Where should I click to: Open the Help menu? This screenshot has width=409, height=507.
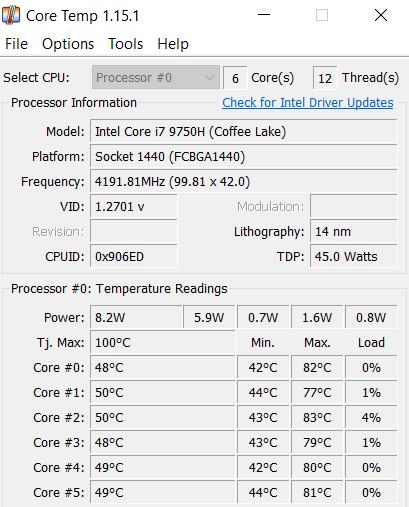click(x=173, y=44)
